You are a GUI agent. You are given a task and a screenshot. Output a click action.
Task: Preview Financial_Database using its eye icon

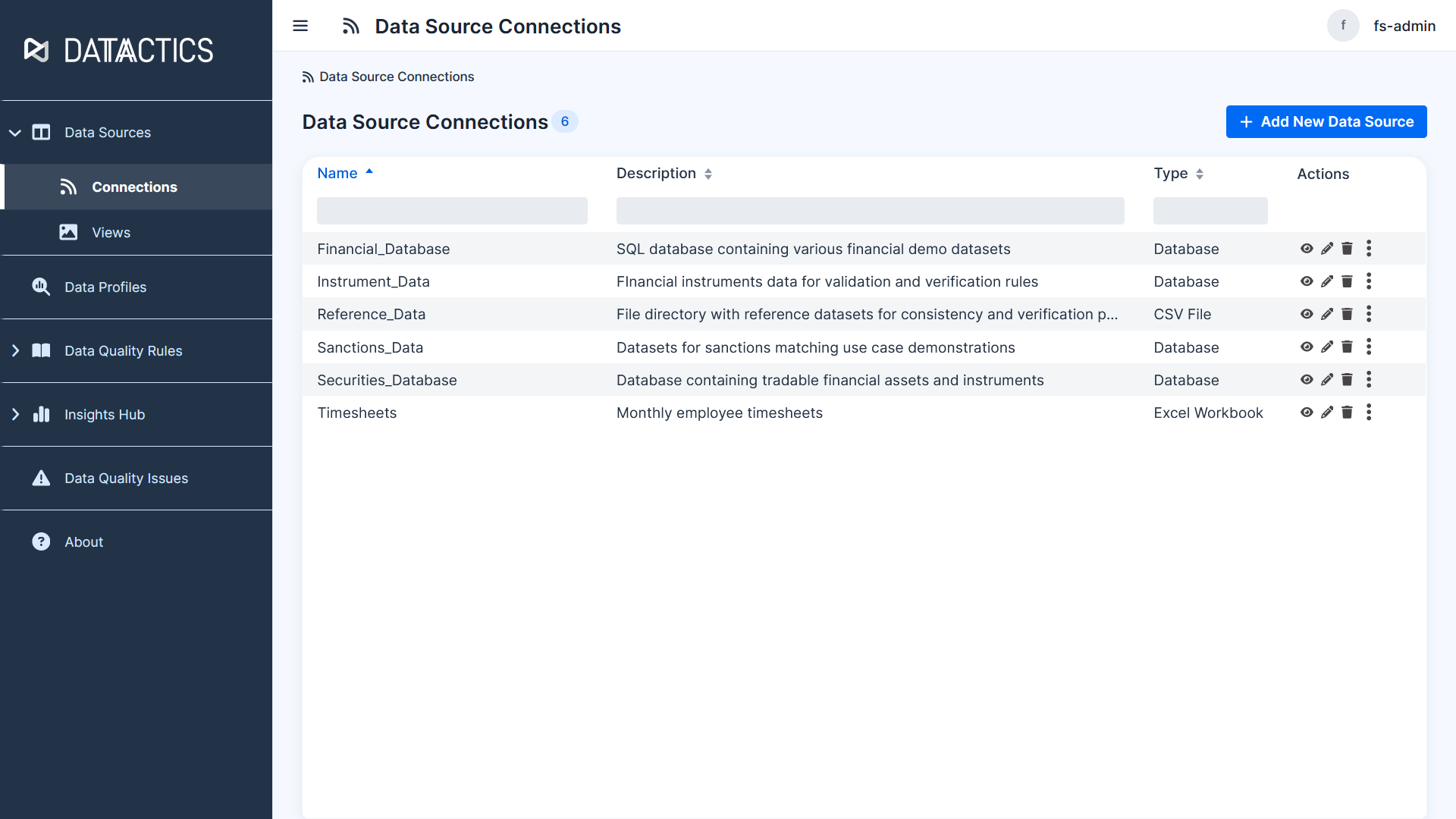point(1307,248)
